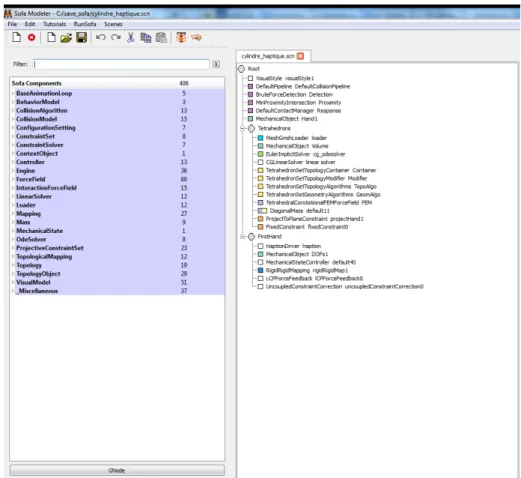Click the red stop icon in toolbar
521x478 pixels.
31,38
